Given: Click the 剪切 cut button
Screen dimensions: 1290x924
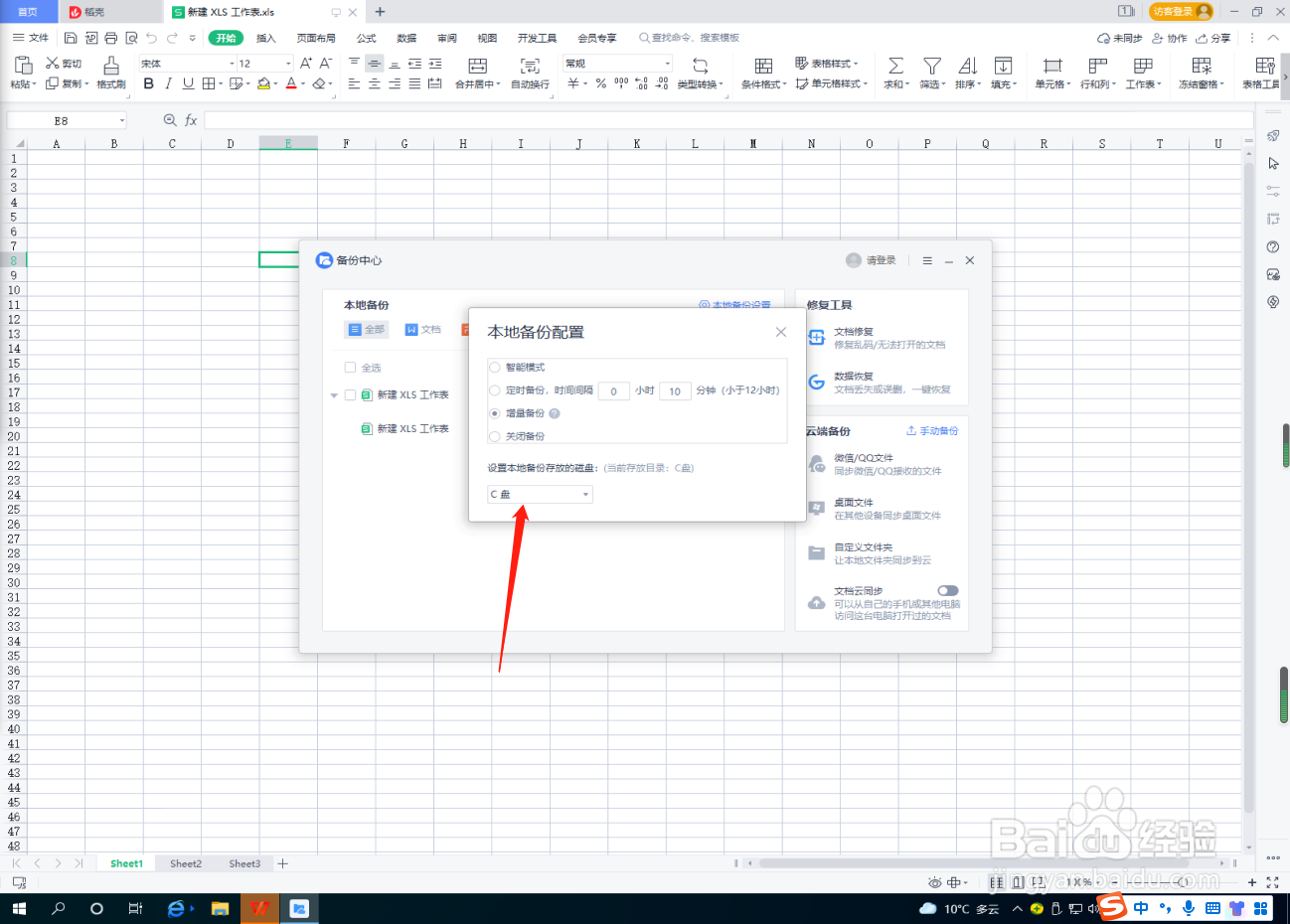Looking at the screenshot, I should click(x=64, y=63).
